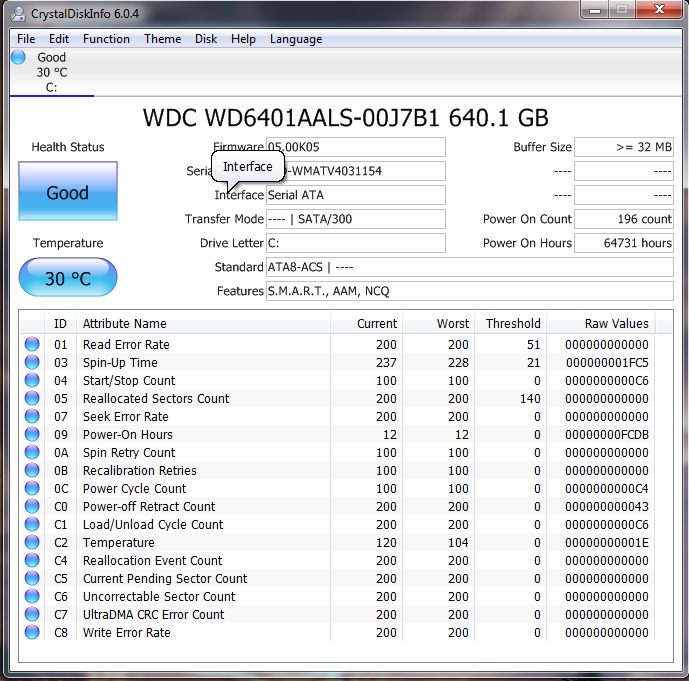Click the status orb for Reallocated Sectors Count
The height and width of the screenshot is (681, 689).
point(32,399)
